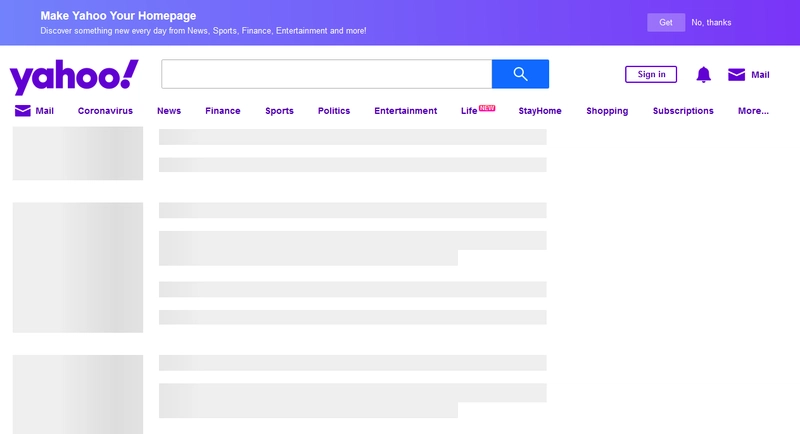Dismiss banner with No, thanks

click(711, 22)
